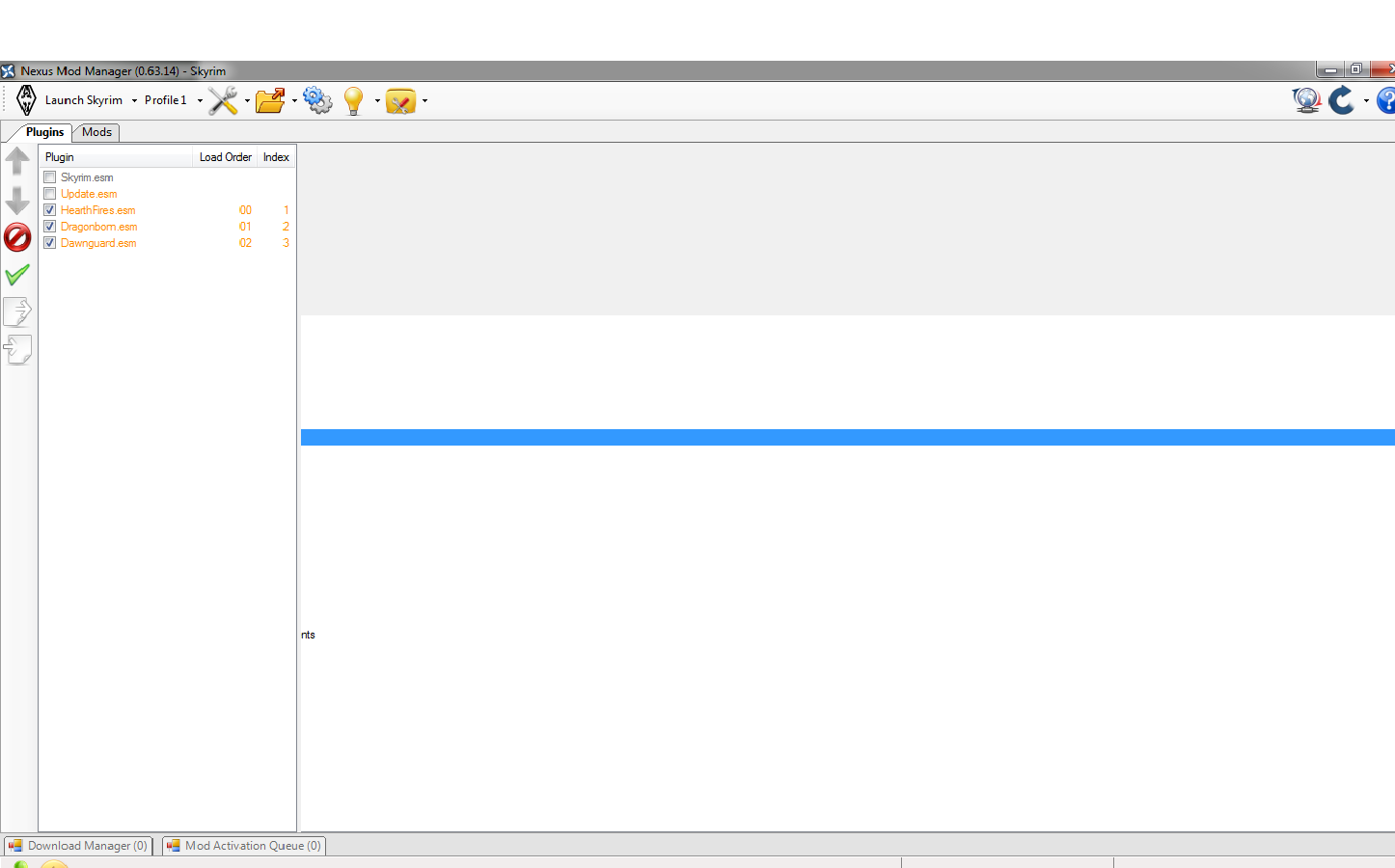Click index value 3 for Dawnguard.esm
Screen dimensions: 1395x868
tap(286, 243)
